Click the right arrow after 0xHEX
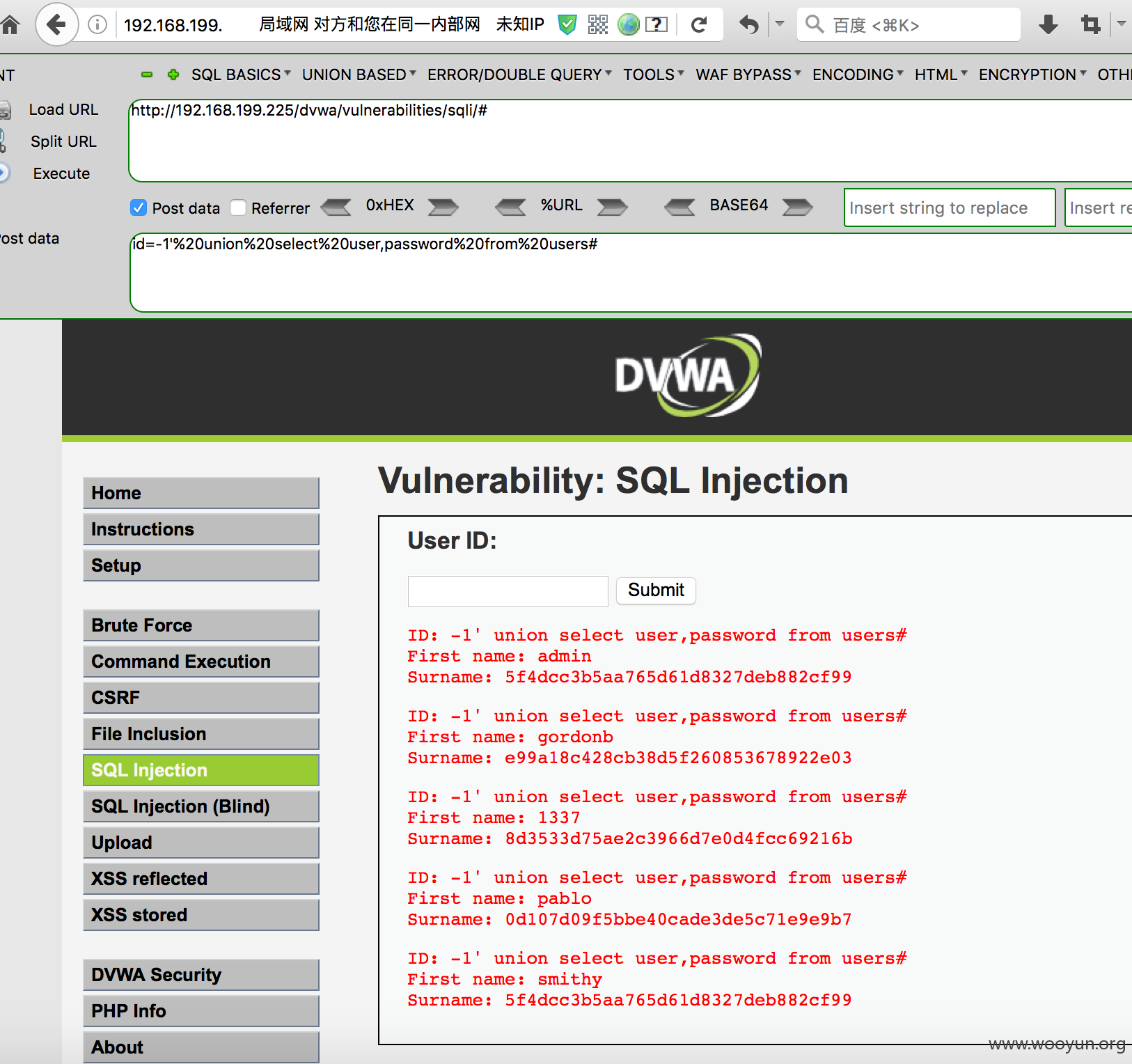Viewport: 1132px width, 1064px height. tap(443, 207)
